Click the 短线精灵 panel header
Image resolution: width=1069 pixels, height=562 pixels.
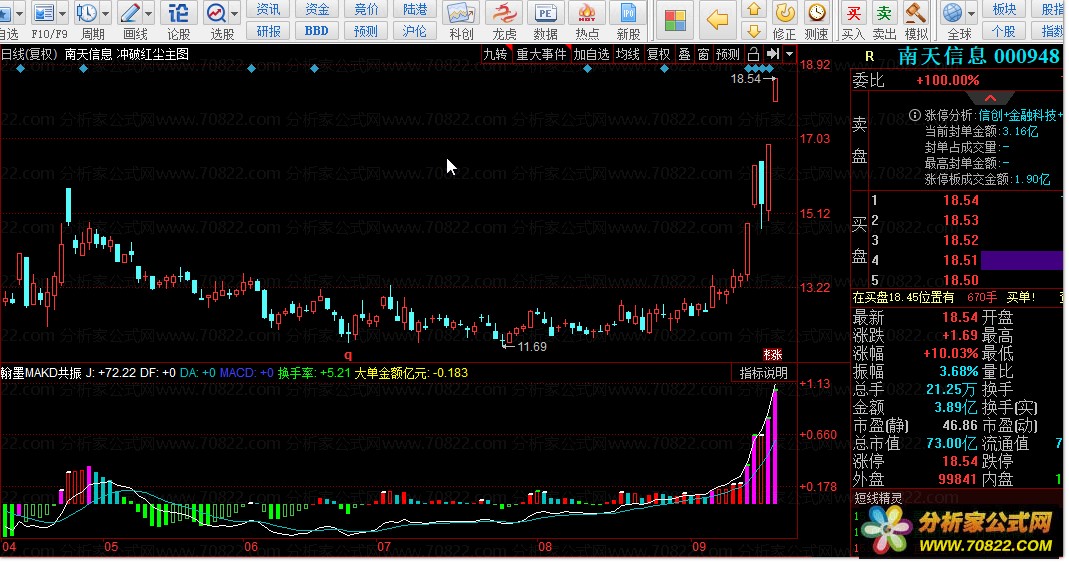click(x=879, y=499)
